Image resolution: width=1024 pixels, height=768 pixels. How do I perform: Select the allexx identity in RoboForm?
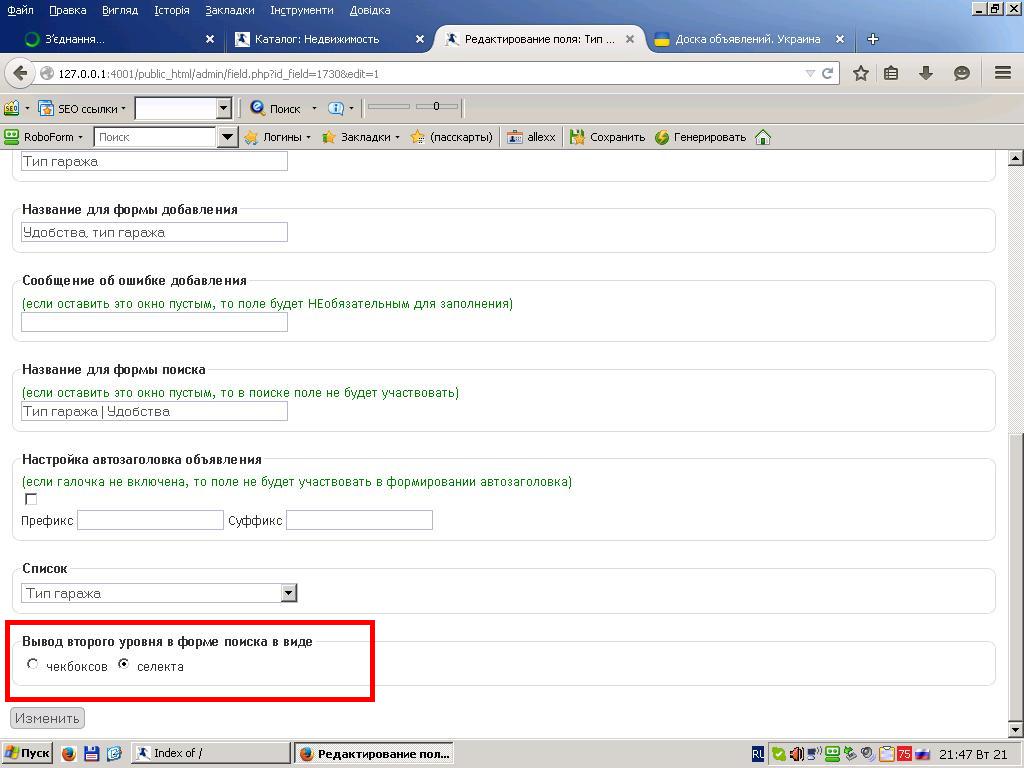click(532, 137)
